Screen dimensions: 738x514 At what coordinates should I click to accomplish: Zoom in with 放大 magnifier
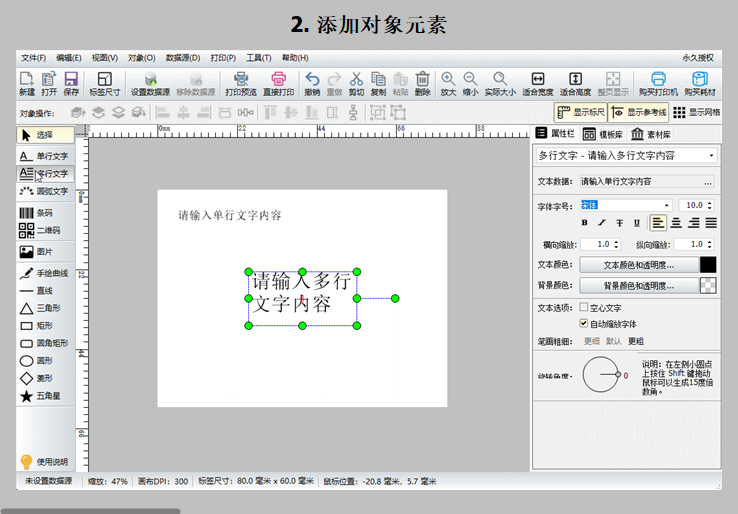[448, 83]
